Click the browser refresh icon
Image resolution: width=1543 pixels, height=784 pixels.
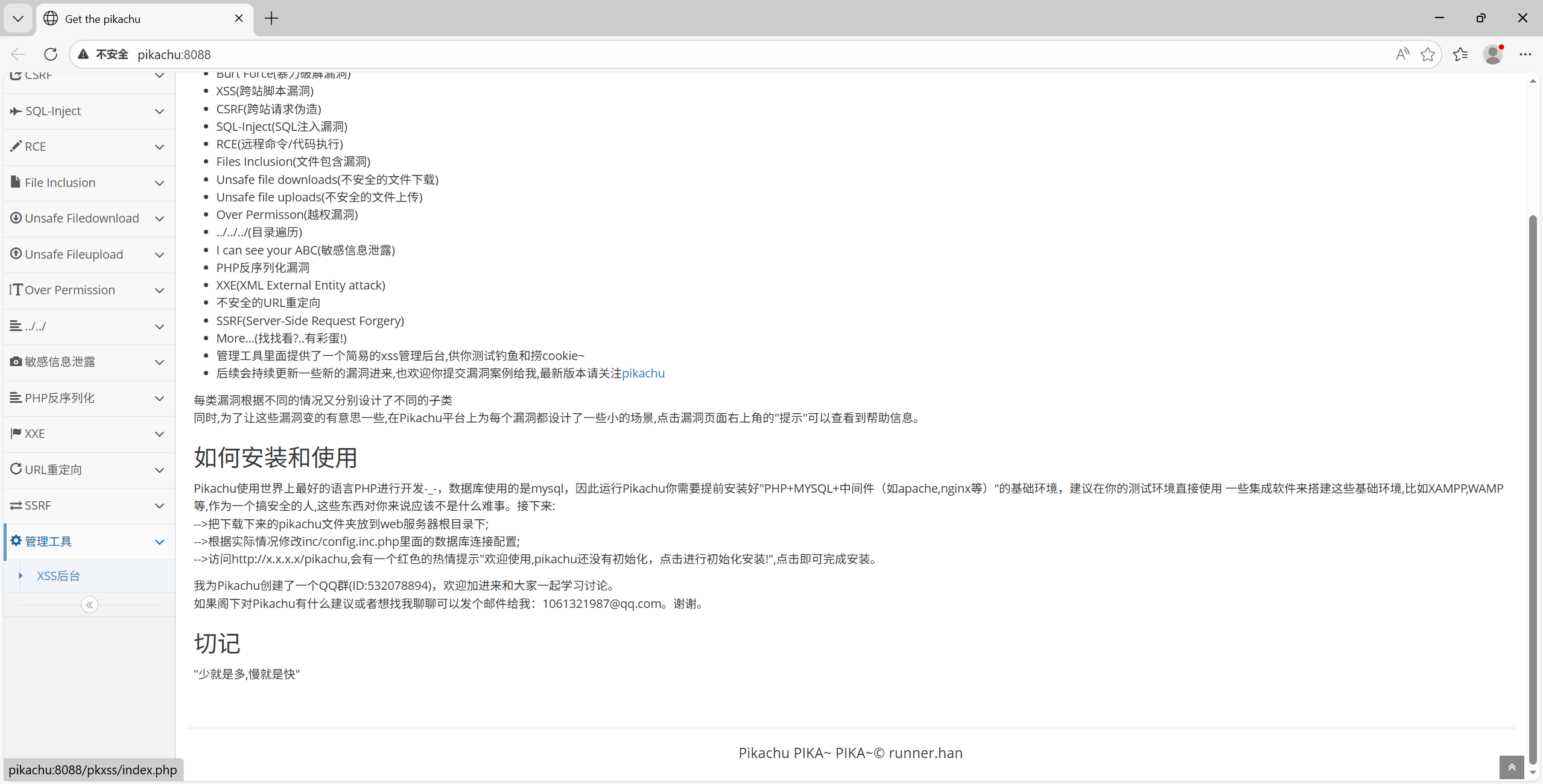point(51,54)
